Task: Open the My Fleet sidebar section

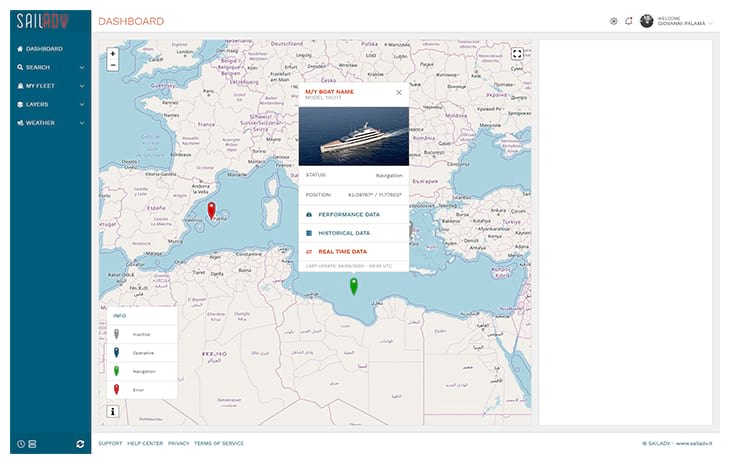Action: coord(51,86)
